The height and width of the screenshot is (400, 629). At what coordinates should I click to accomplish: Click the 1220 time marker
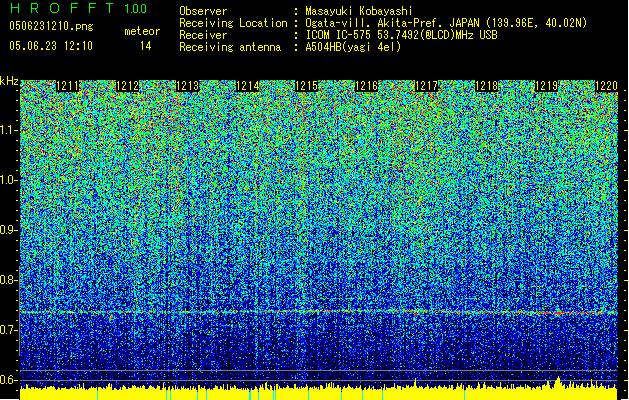pos(606,86)
